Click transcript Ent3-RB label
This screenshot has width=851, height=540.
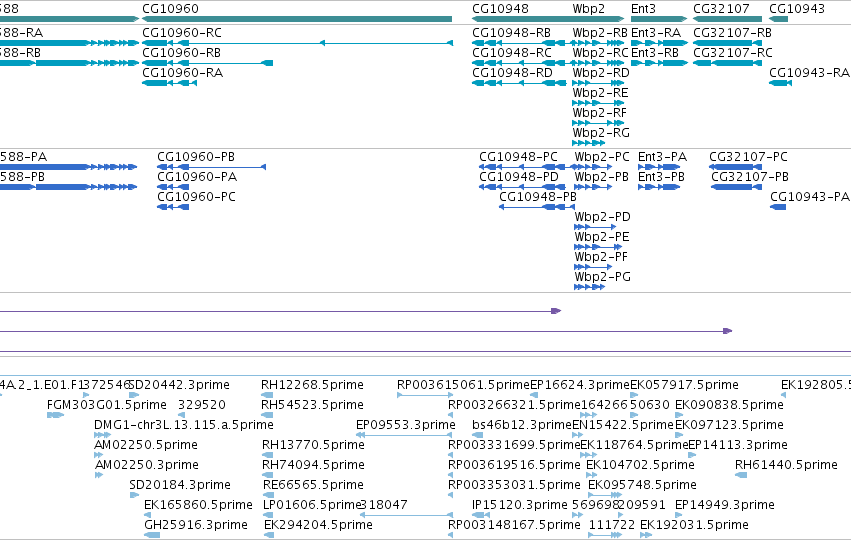click(x=655, y=53)
